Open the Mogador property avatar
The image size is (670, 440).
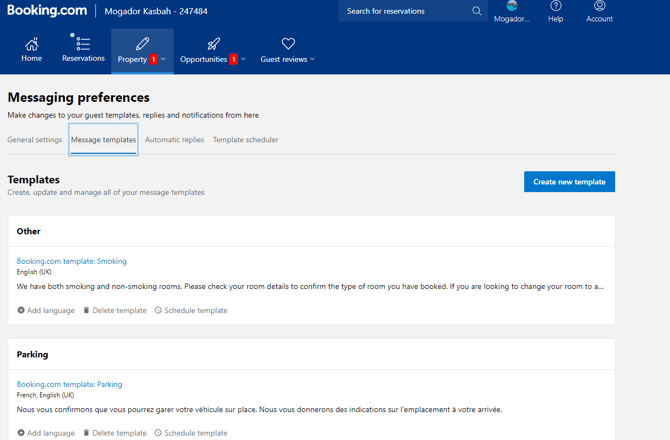click(x=511, y=6)
